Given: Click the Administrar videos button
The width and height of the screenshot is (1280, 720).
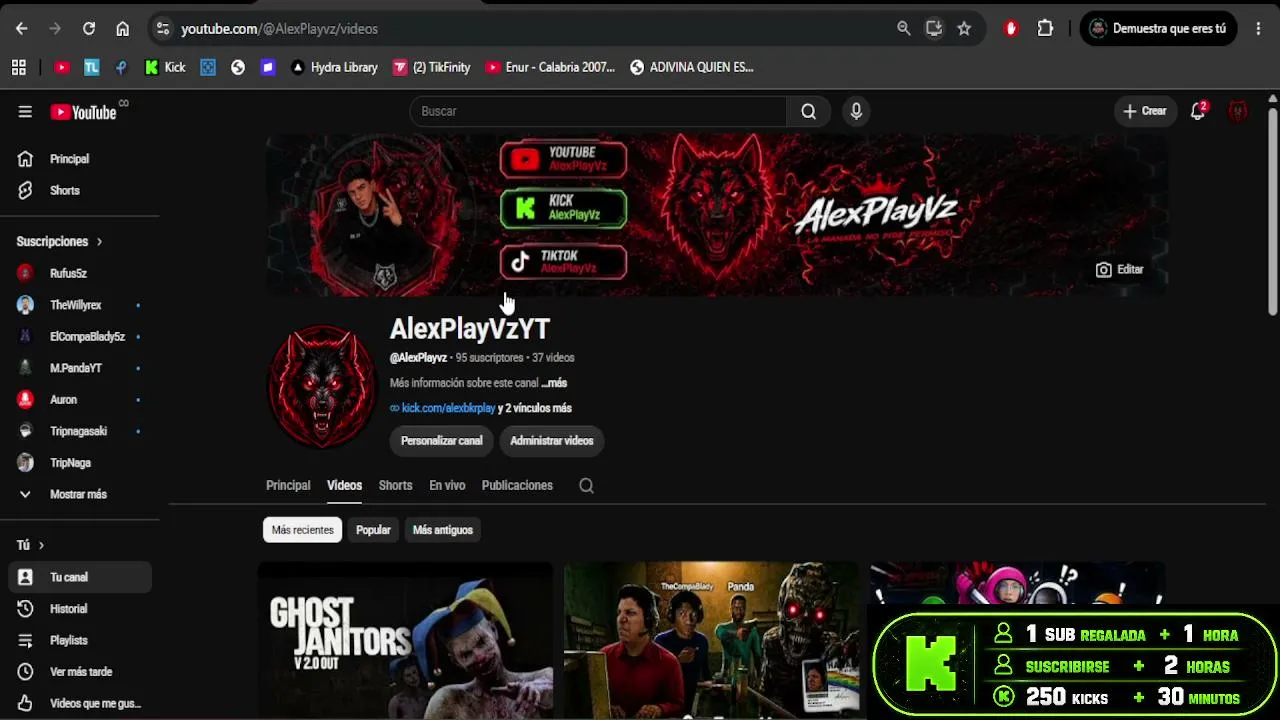Looking at the screenshot, I should pyautogui.click(x=552, y=441).
